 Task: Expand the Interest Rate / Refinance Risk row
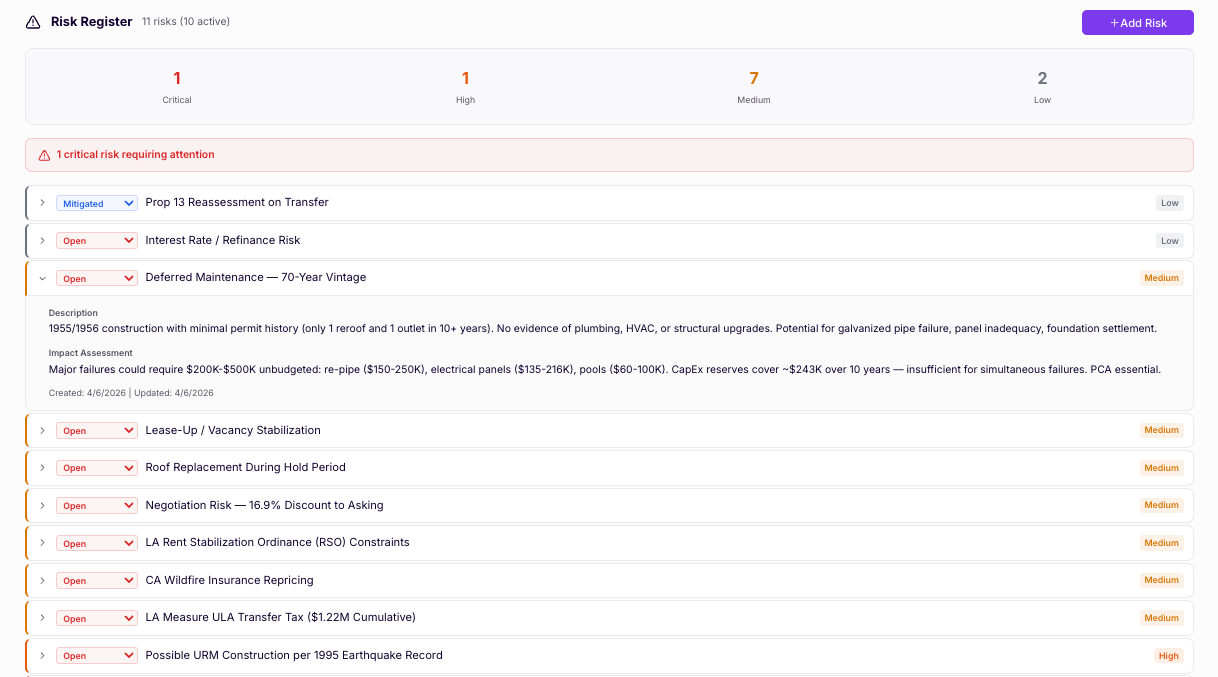pos(42,241)
